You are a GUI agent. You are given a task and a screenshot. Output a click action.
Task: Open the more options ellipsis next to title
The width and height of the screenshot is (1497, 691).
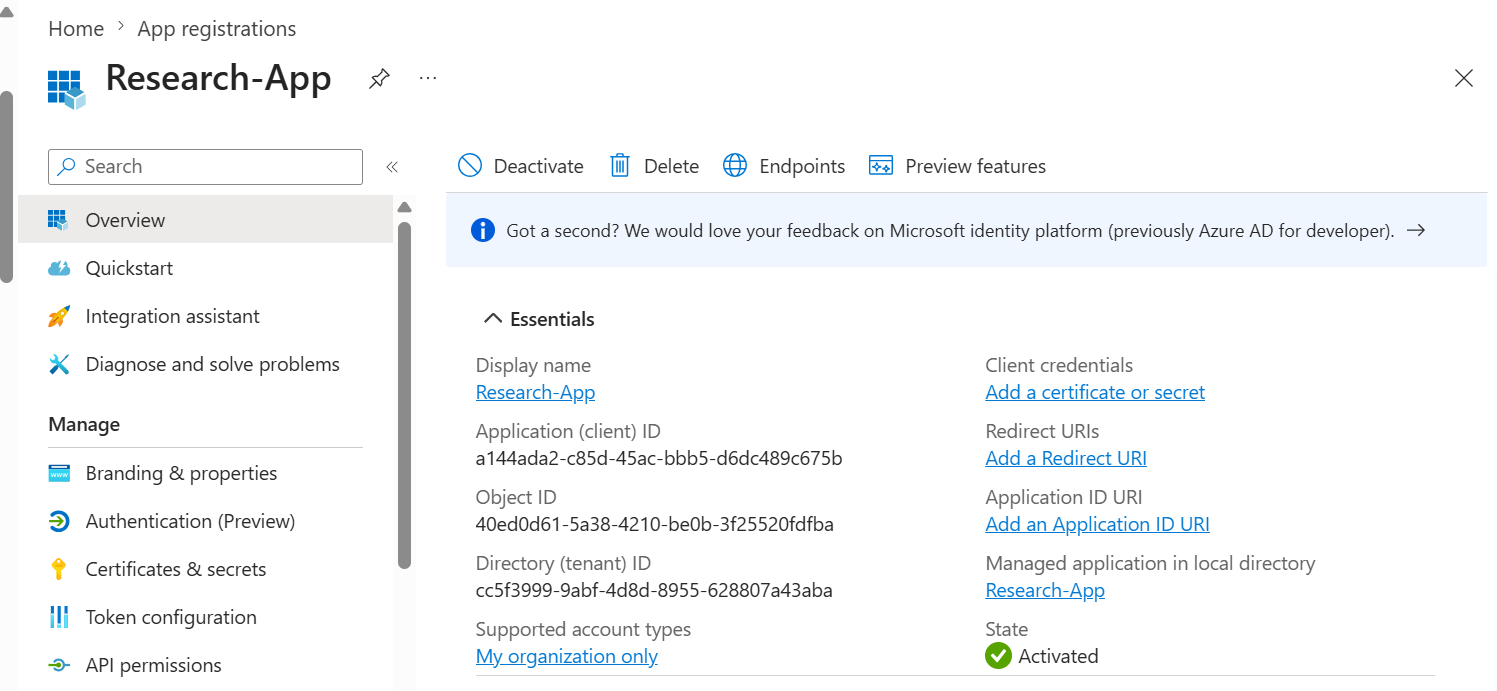(x=428, y=78)
